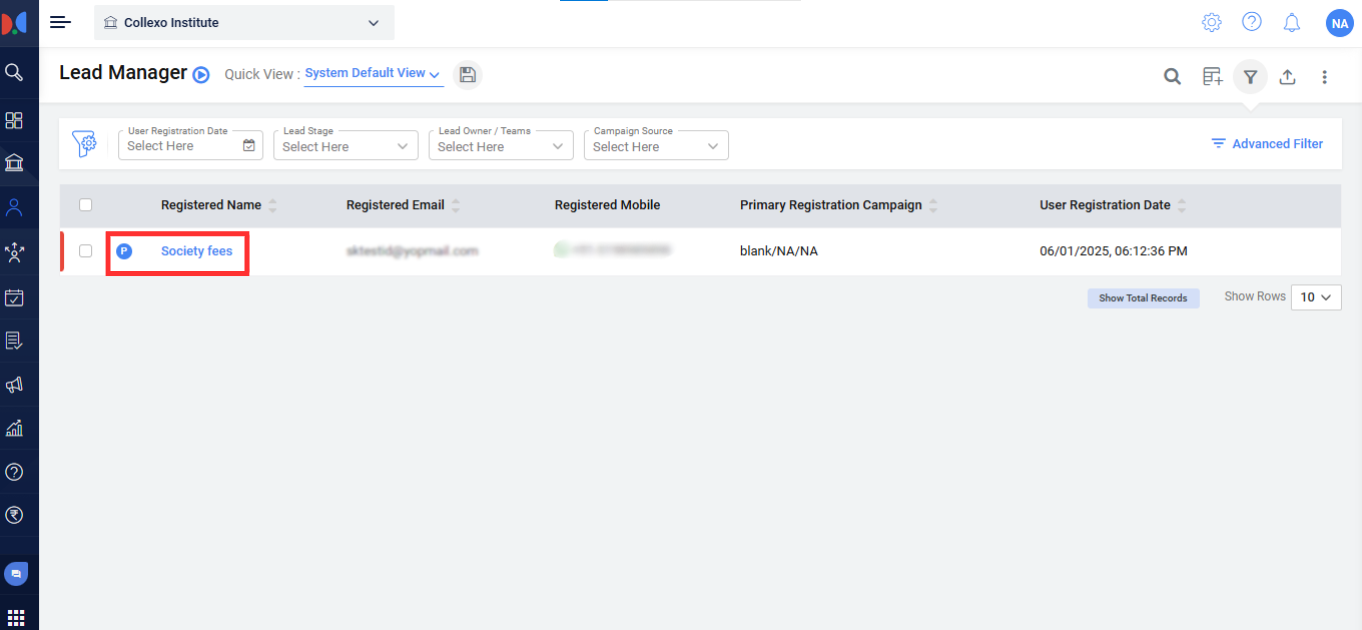The width and height of the screenshot is (1362, 630).
Task: Open the Campaign Source dropdown
Action: [656, 146]
